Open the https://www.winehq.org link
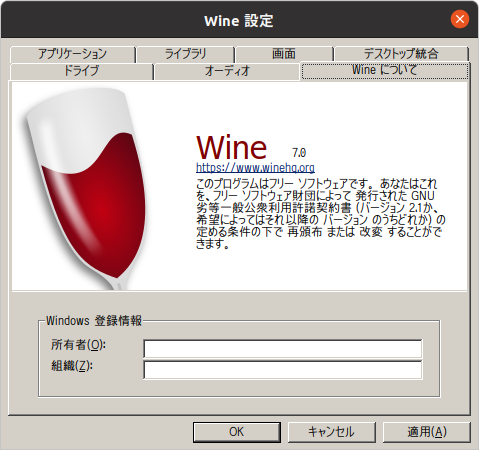This screenshot has width=479, height=450. (x=255, y=167)
